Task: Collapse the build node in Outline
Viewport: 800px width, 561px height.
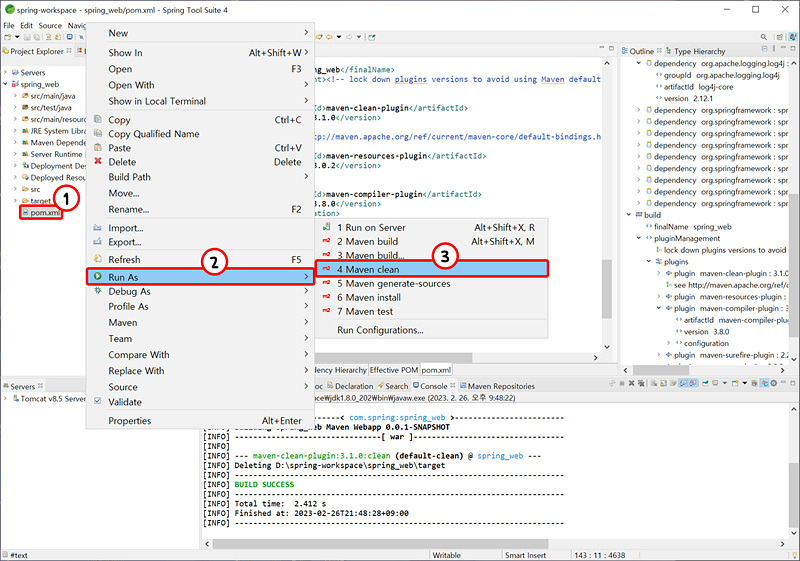Action: pyautogui.click(x=629, y=215)
